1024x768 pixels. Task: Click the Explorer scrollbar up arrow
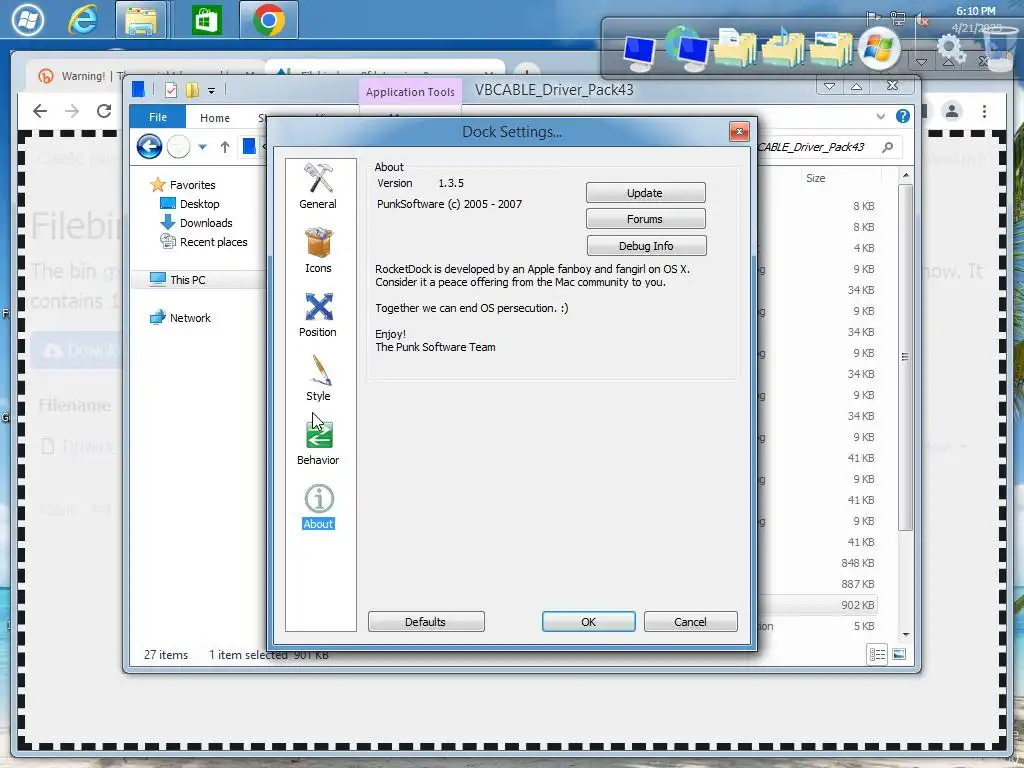point(905,176)
